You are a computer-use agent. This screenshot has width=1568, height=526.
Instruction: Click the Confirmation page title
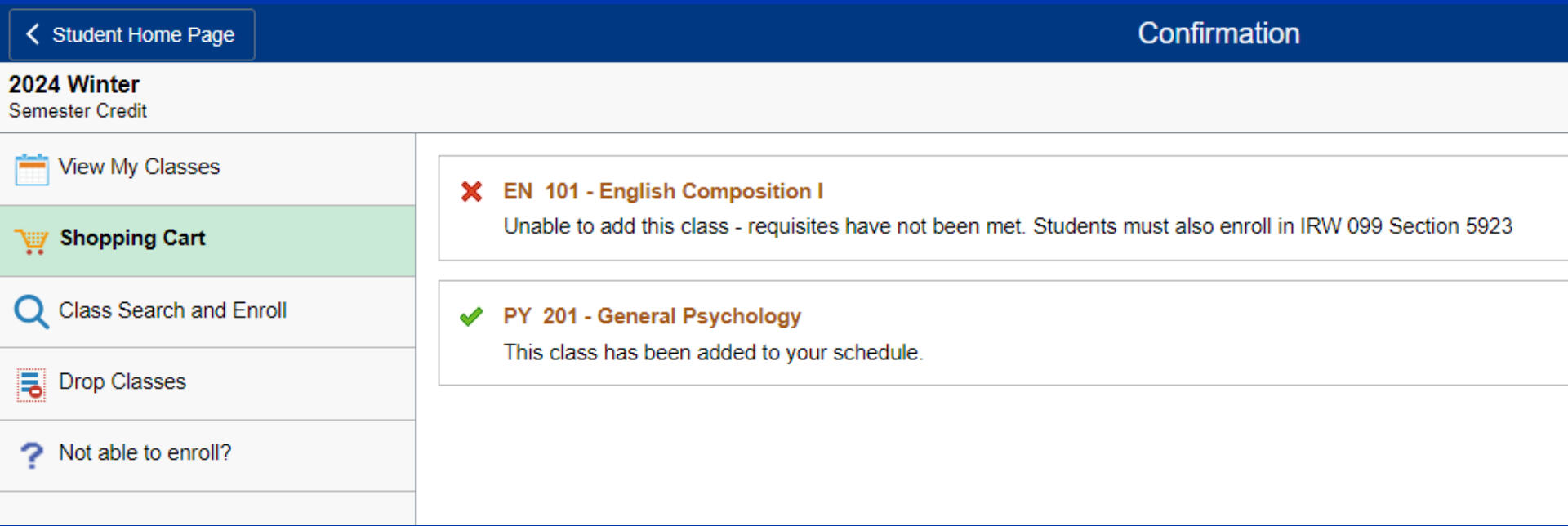point(1218,33)
